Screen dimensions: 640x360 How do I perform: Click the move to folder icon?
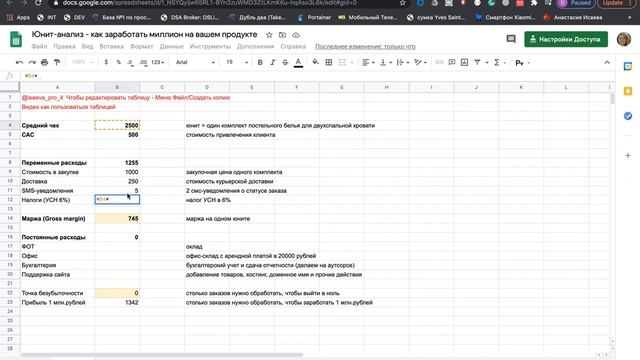coord(282,35)
